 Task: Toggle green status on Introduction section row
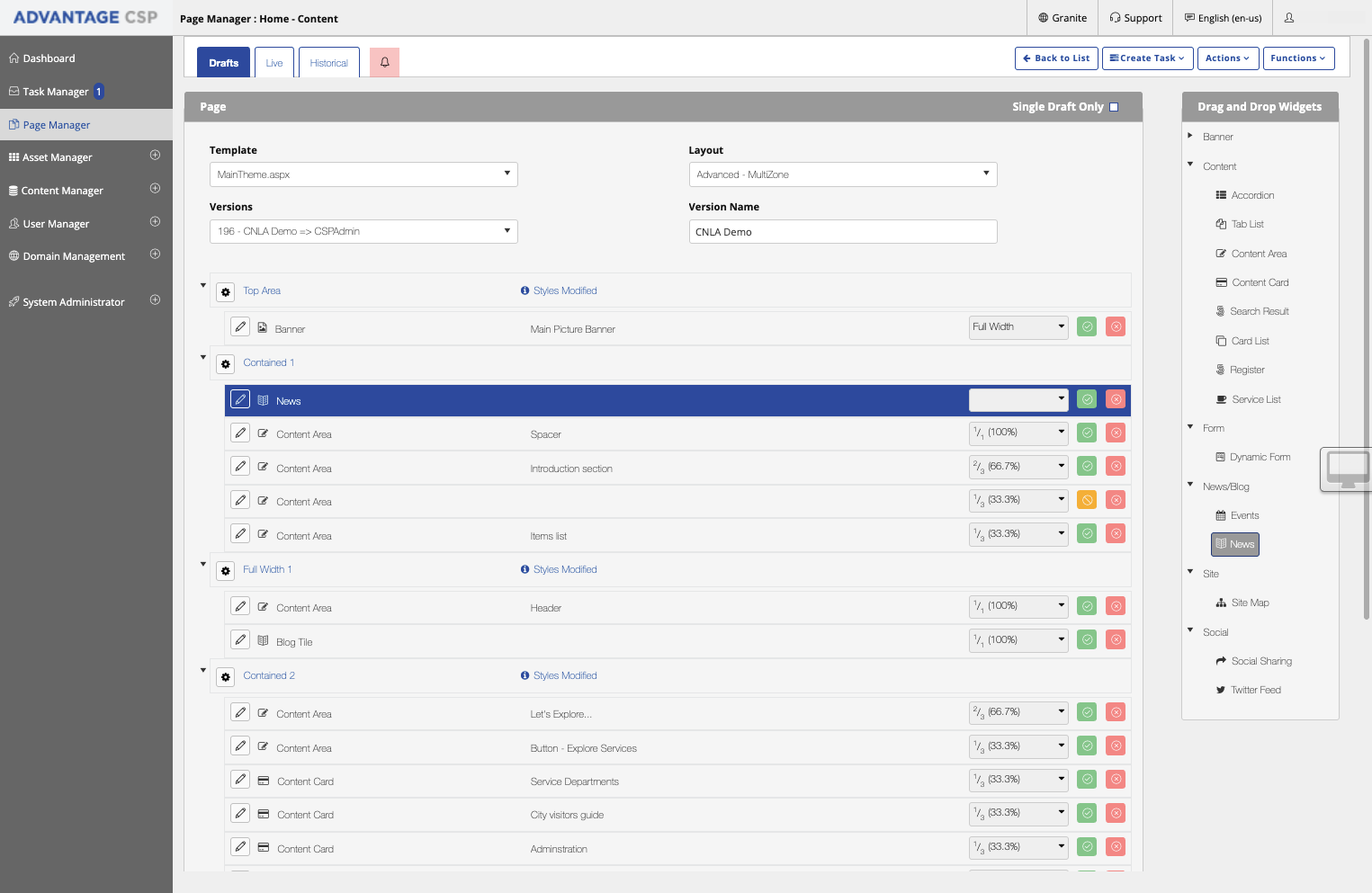click(1087, 467)
